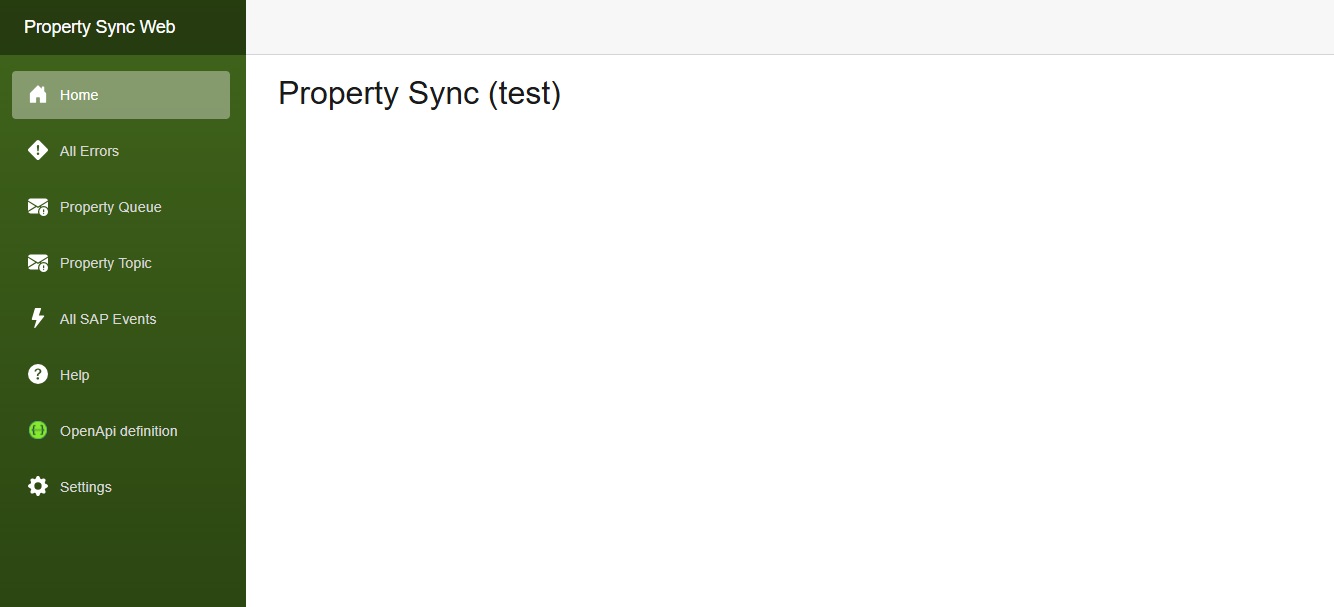
Task: Open the Help text link
Action: (74, 375)
